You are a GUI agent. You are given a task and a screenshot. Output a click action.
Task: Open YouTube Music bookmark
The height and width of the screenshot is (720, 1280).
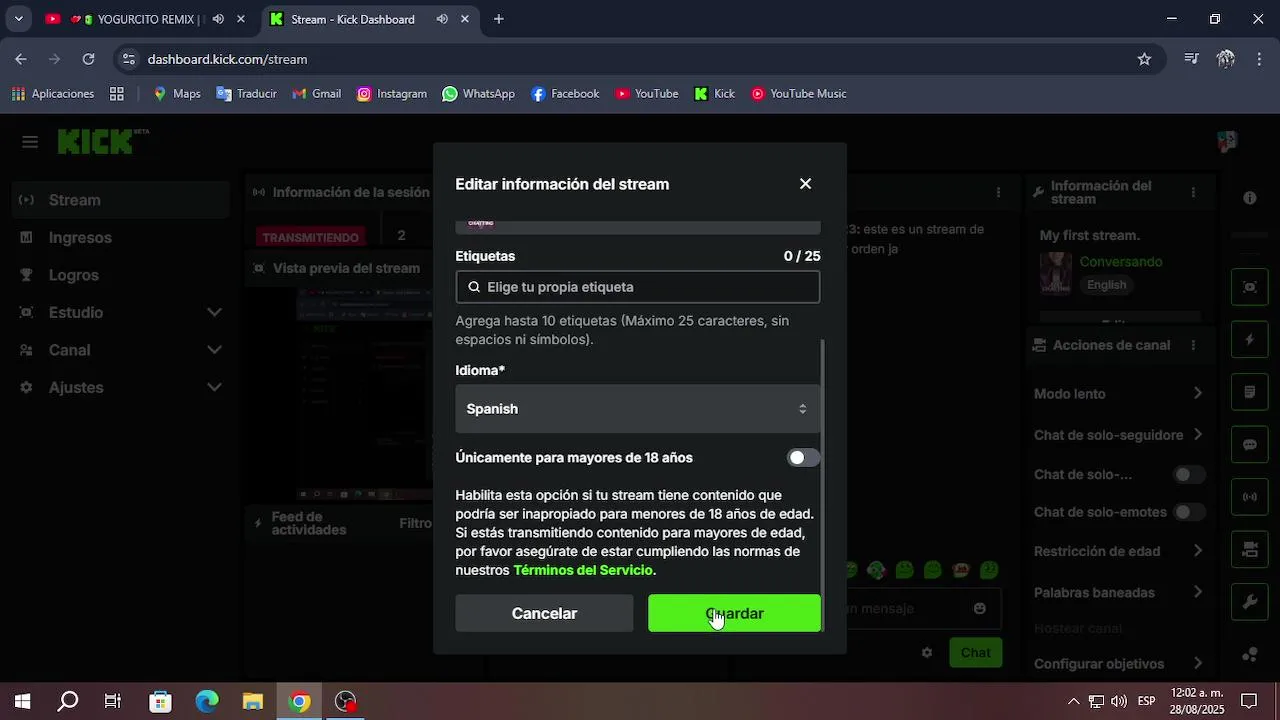pos(798,94)
